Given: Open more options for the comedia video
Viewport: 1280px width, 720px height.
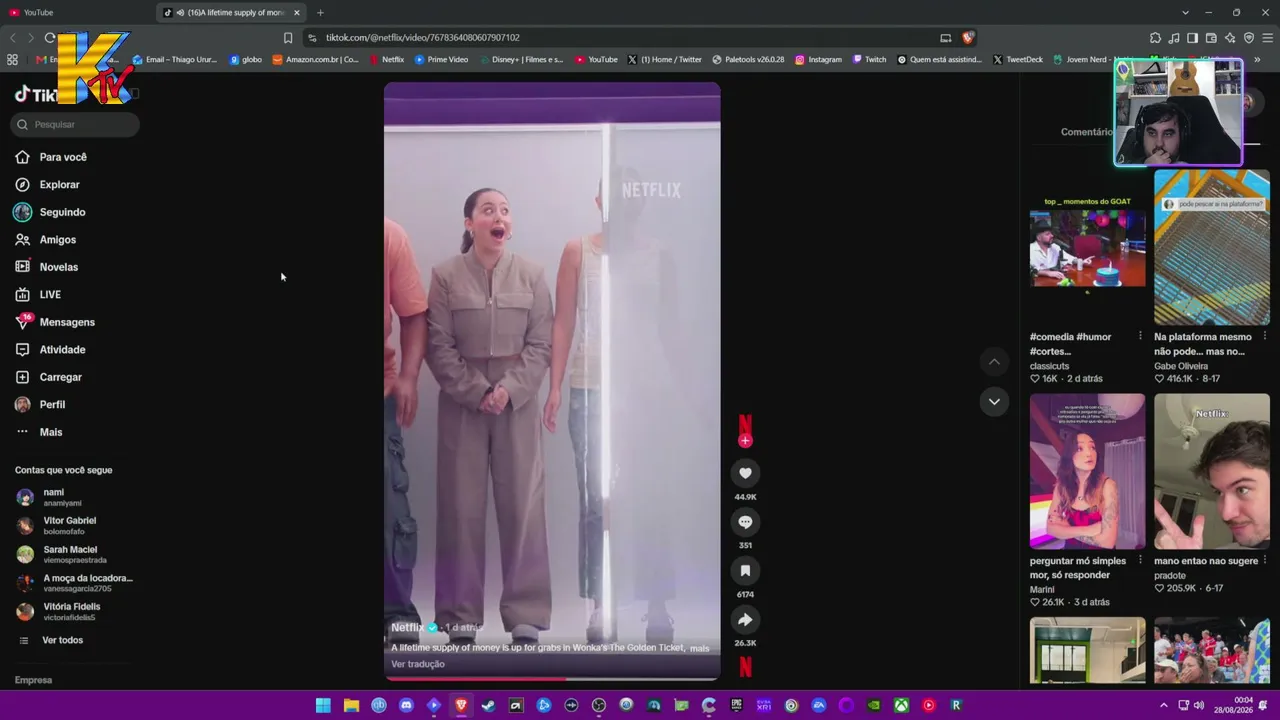Looking at the screenshot, I should (x=1140, y=336).
